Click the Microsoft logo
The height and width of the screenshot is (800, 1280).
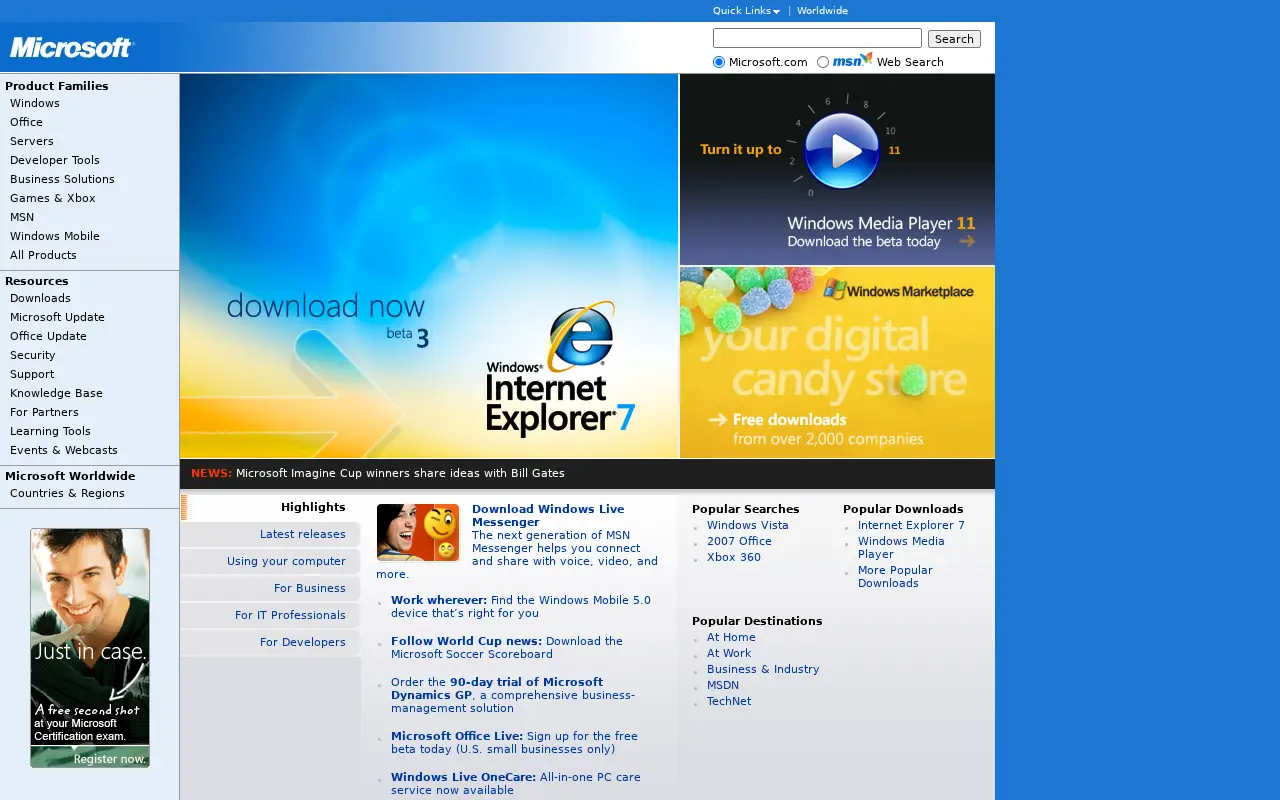click(x=71, y=47)
